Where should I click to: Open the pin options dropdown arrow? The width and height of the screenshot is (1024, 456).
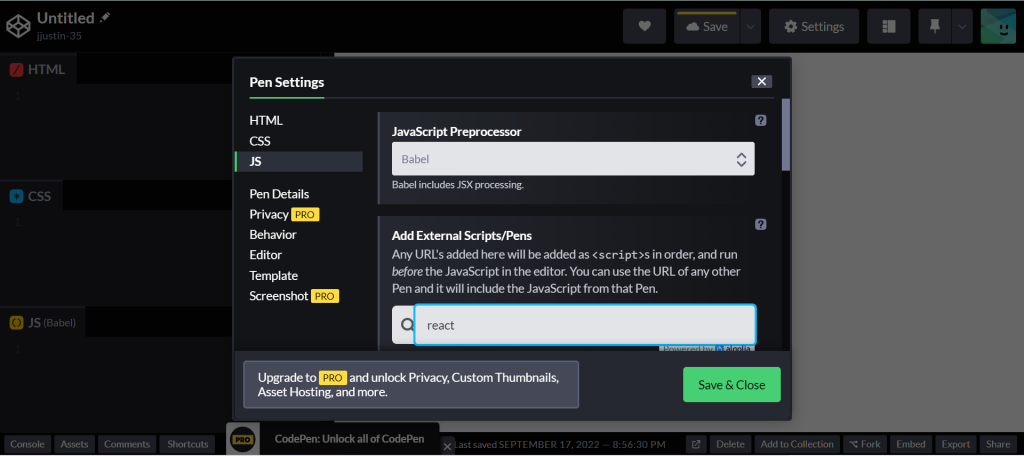pyautogui.click(x=962, y=26)
